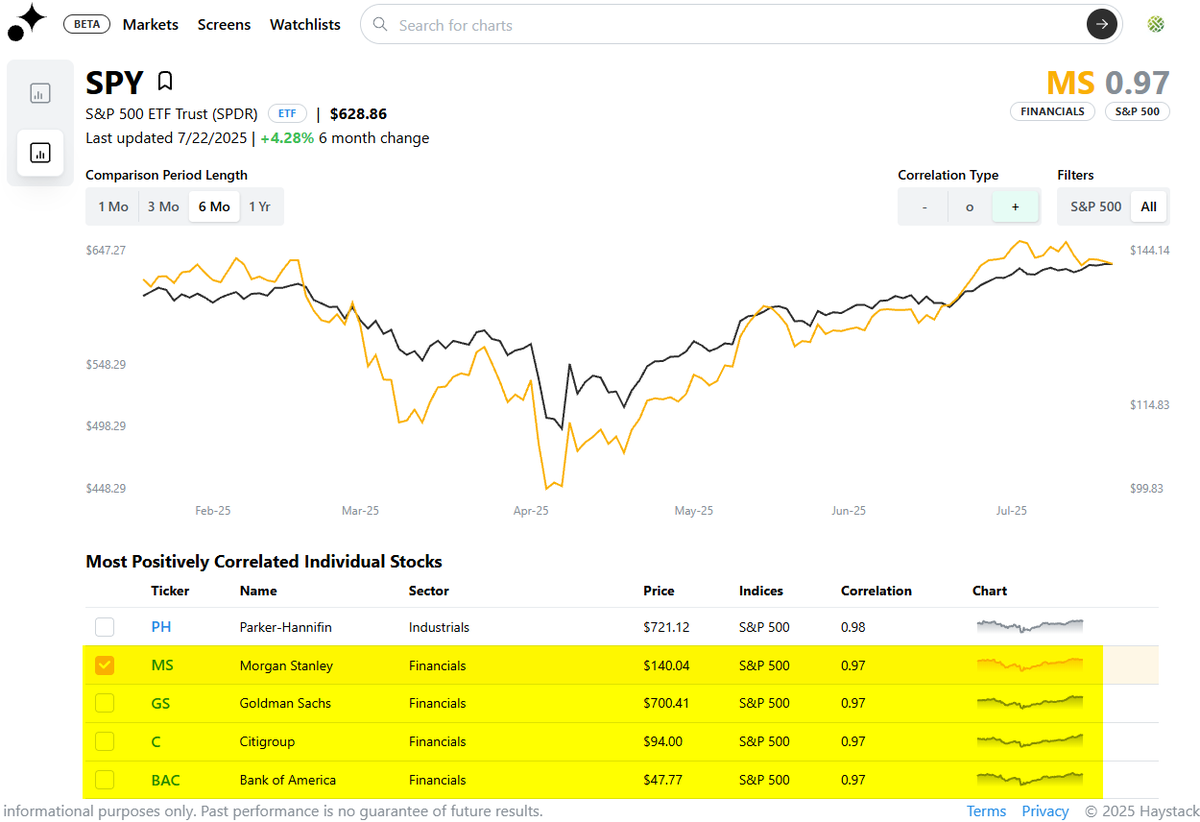The width and height of the screenshot is (1200, 822).
Task: Click the Indices column header
Action: tap(761, 591)
